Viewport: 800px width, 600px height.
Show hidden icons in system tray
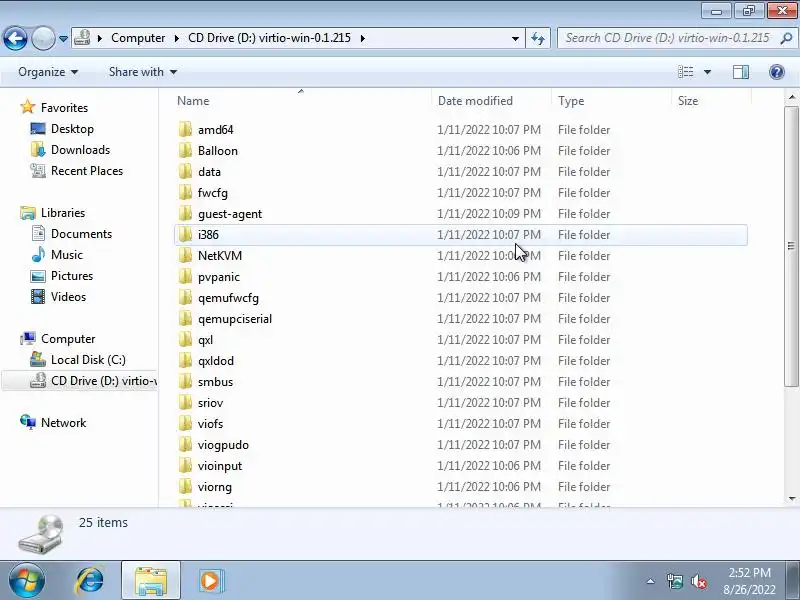coord(651,581)
